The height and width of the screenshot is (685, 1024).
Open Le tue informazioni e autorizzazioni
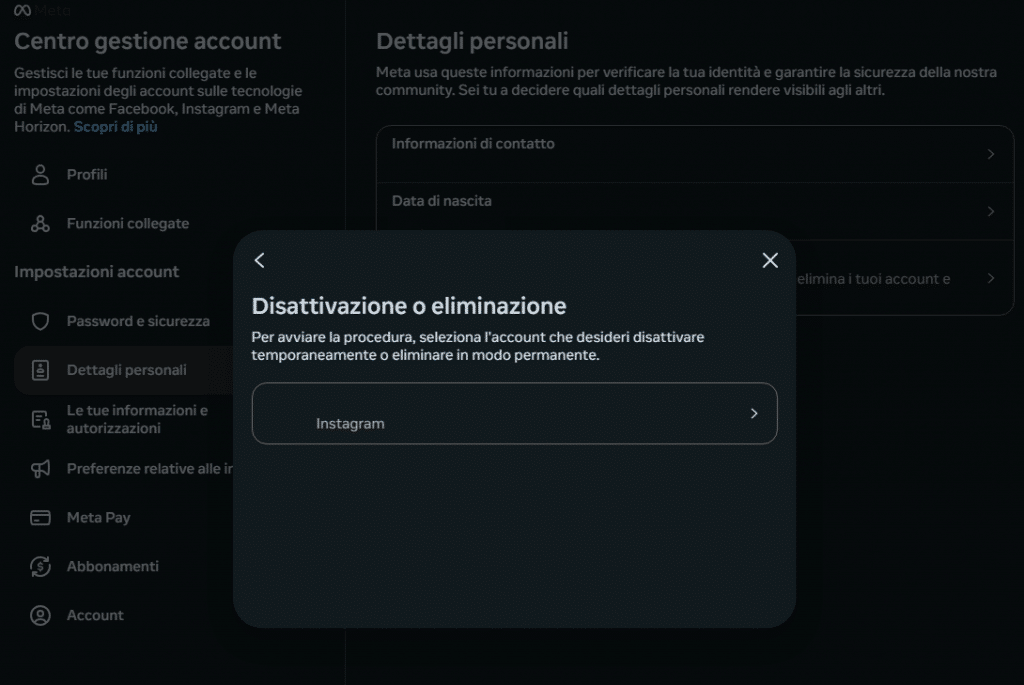(124, 419)
